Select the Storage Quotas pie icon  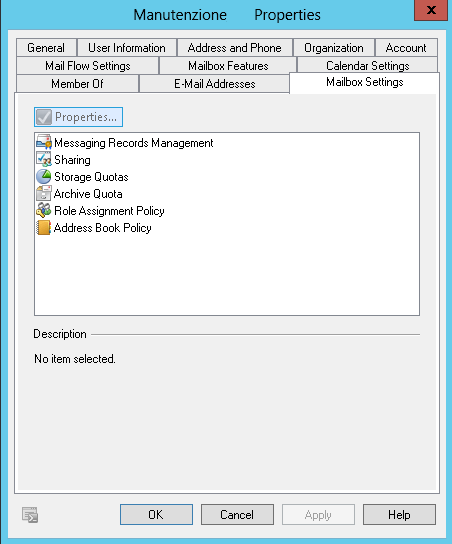click(x=44, y=177)
